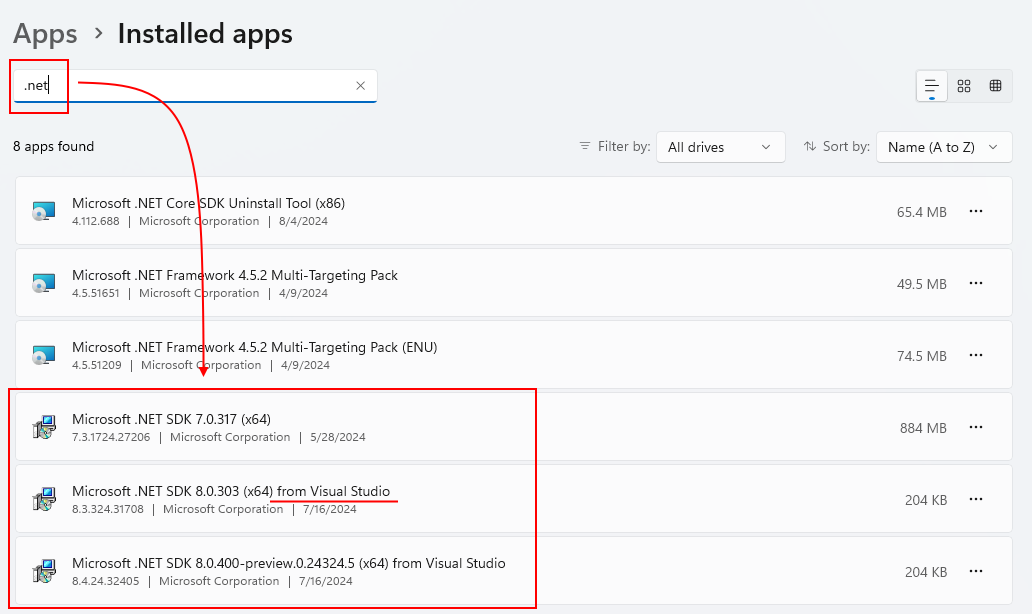The height and width of the screenshot is (614, 1032).
Task: Click the .NET Framework 4.5.2 Multi-Targeting Pack icon
Action: tap(42, 283)
